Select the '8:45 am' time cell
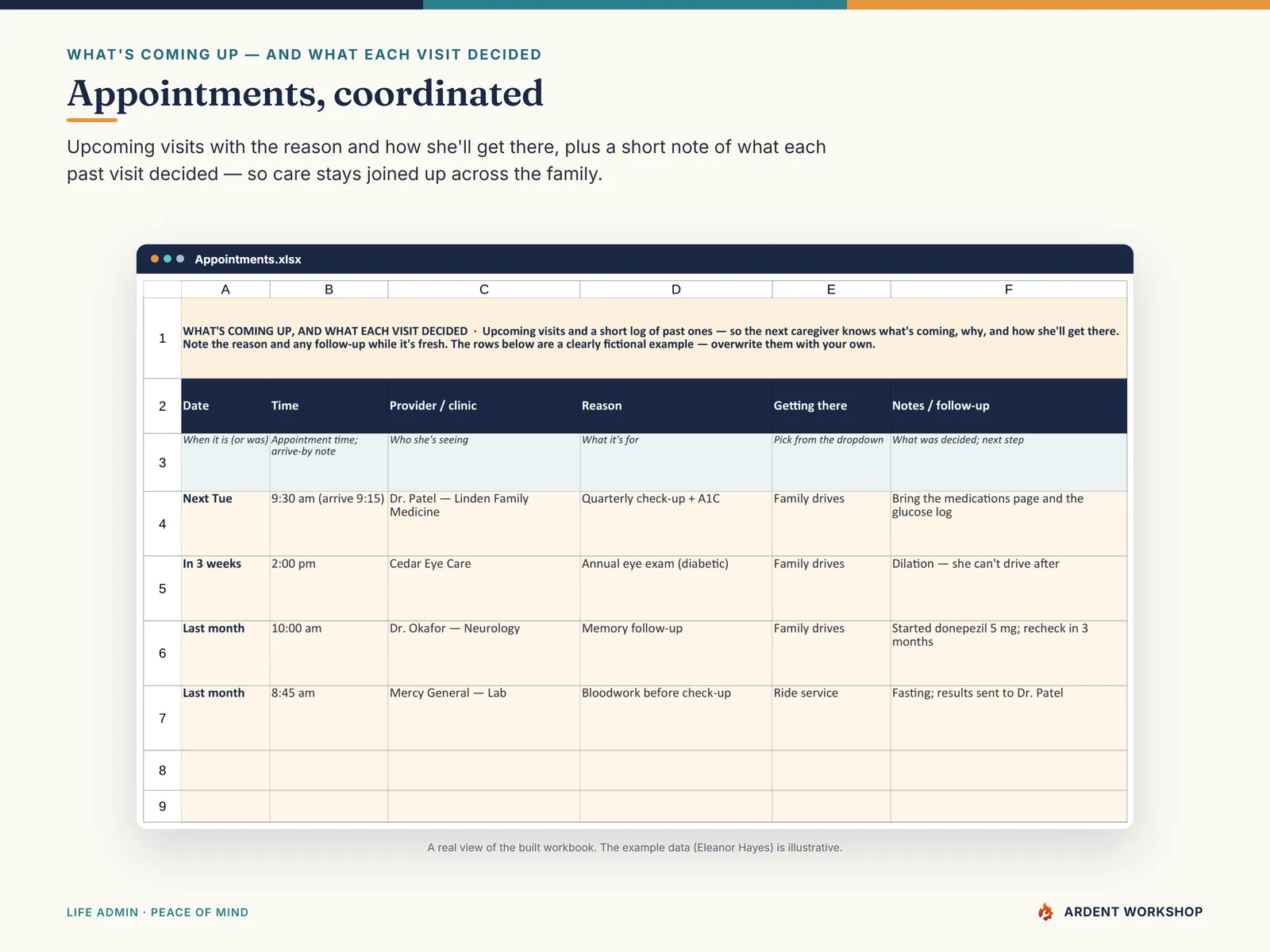This screenshot has height=952, width=1270. (329, 718)
